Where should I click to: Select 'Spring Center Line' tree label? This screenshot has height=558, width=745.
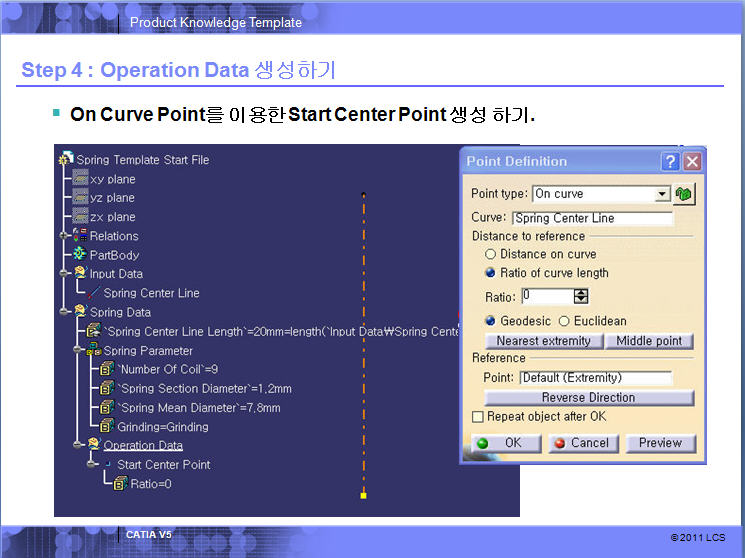point(151,293)
